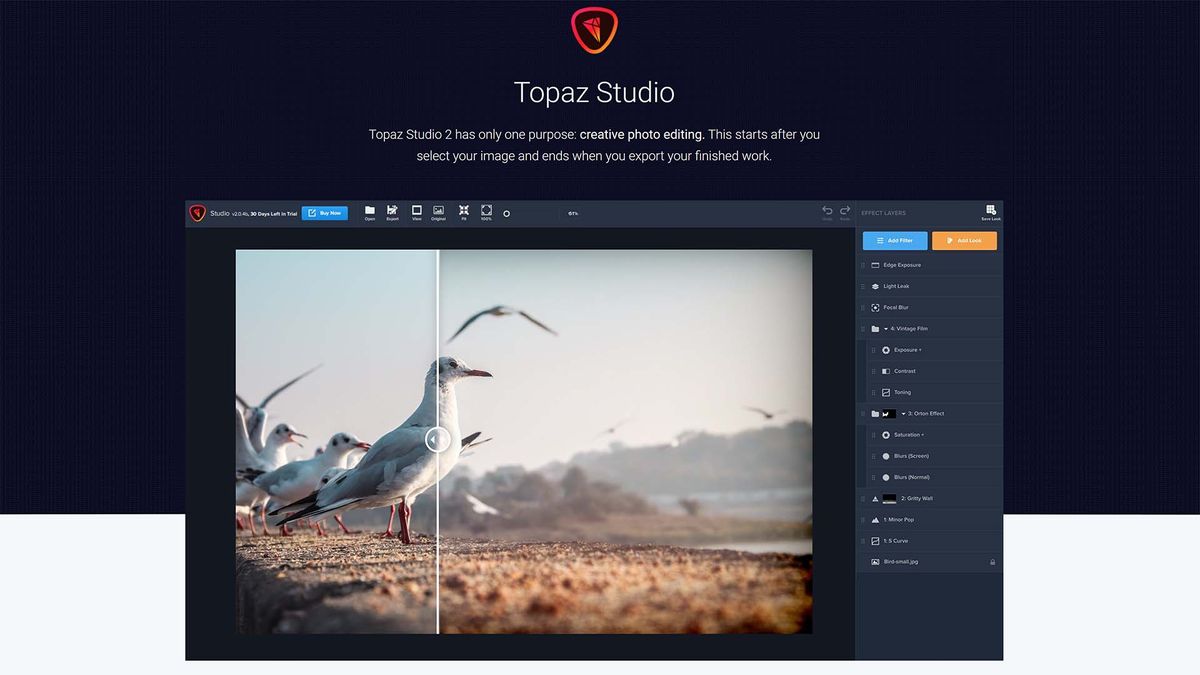Image resolution: width=1200 pixels, height=675 pixels.
Task: Select the 'Bird-small.jpg' layer name
Action: pos(901,562)
